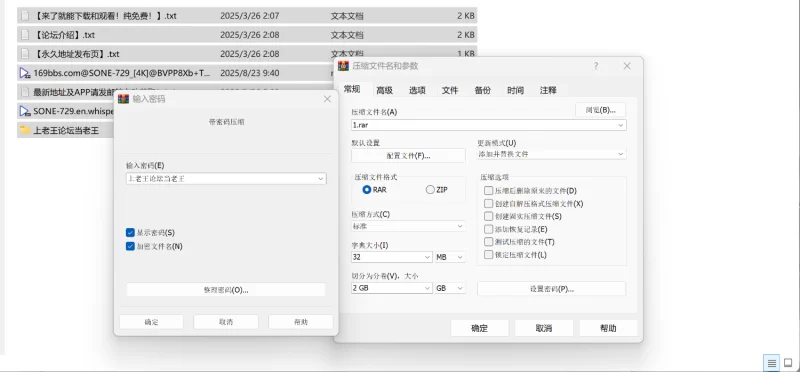Click date 2025/3/26 2:07 in file list

click(x=249, y=16)
